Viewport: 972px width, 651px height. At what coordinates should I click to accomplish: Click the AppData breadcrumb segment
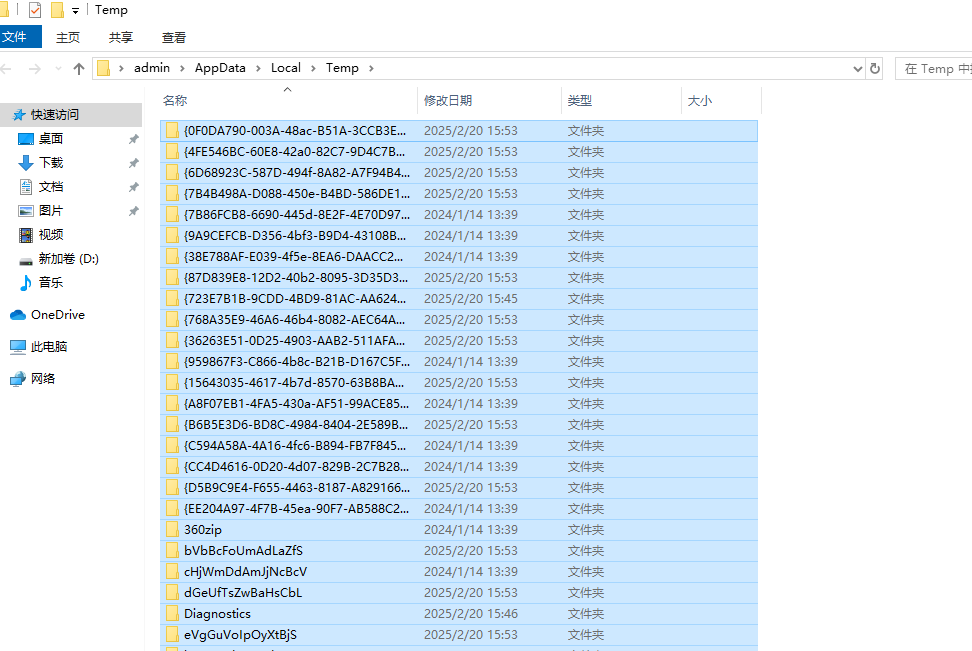tap(220, 68)
